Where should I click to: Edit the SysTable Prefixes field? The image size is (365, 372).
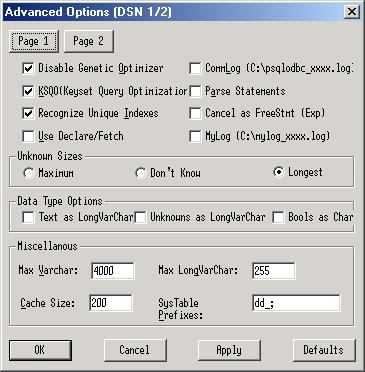[x=296, y=303]
